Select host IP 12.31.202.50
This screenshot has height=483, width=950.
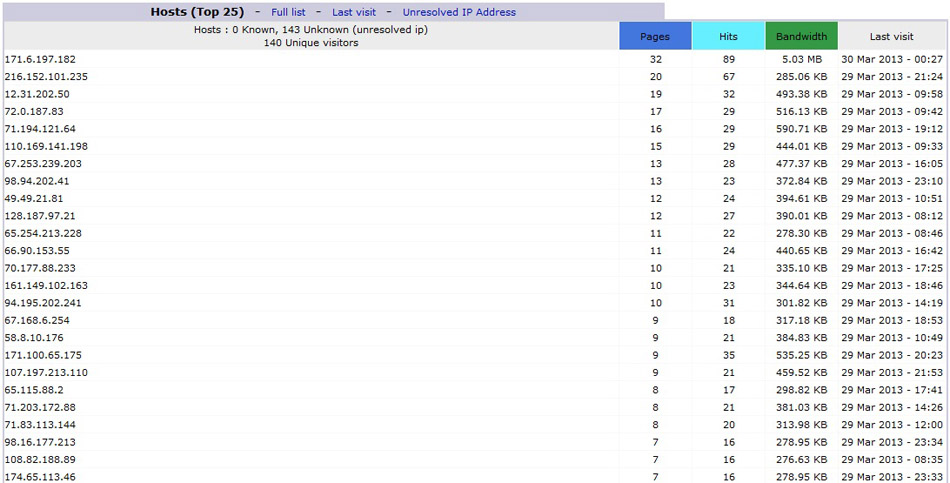pyautogui.click(x=37, y=95)
